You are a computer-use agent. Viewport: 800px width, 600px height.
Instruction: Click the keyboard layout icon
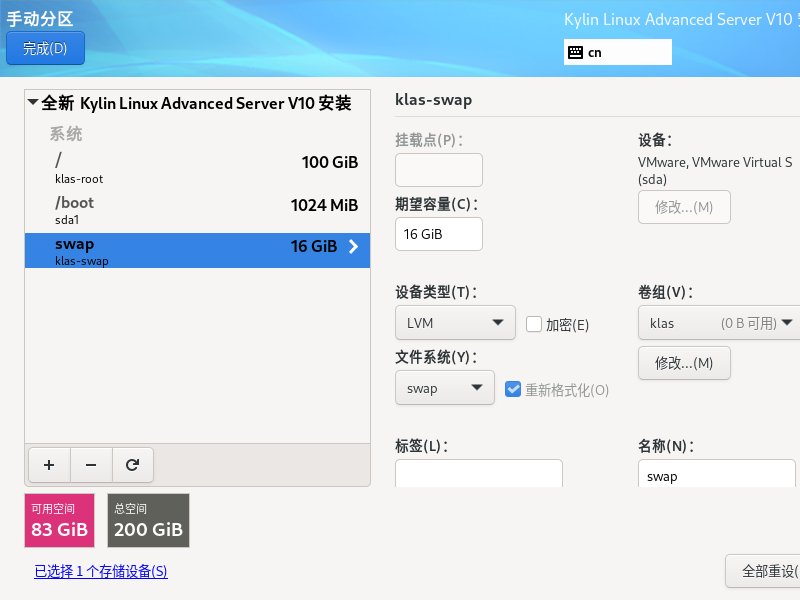575,52
